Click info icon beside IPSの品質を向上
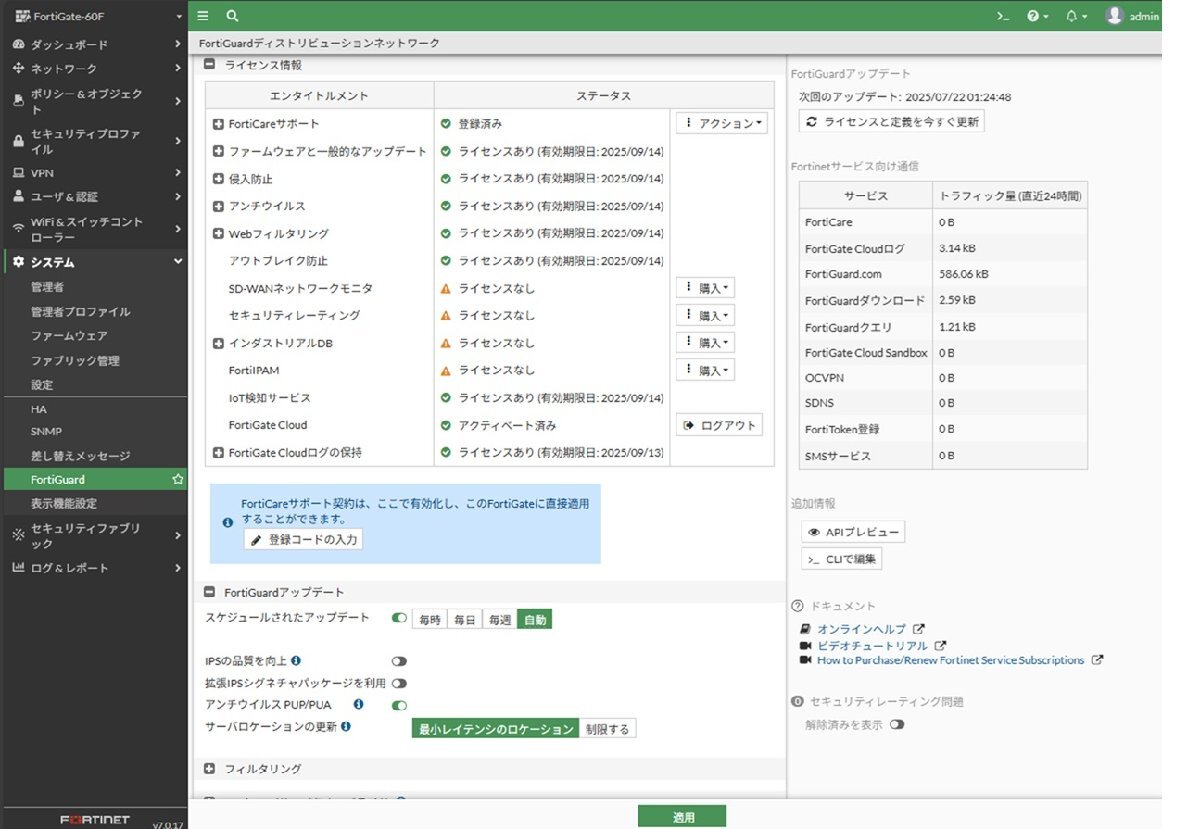Viewport: 1200px width, 829px height. [296, 661]
